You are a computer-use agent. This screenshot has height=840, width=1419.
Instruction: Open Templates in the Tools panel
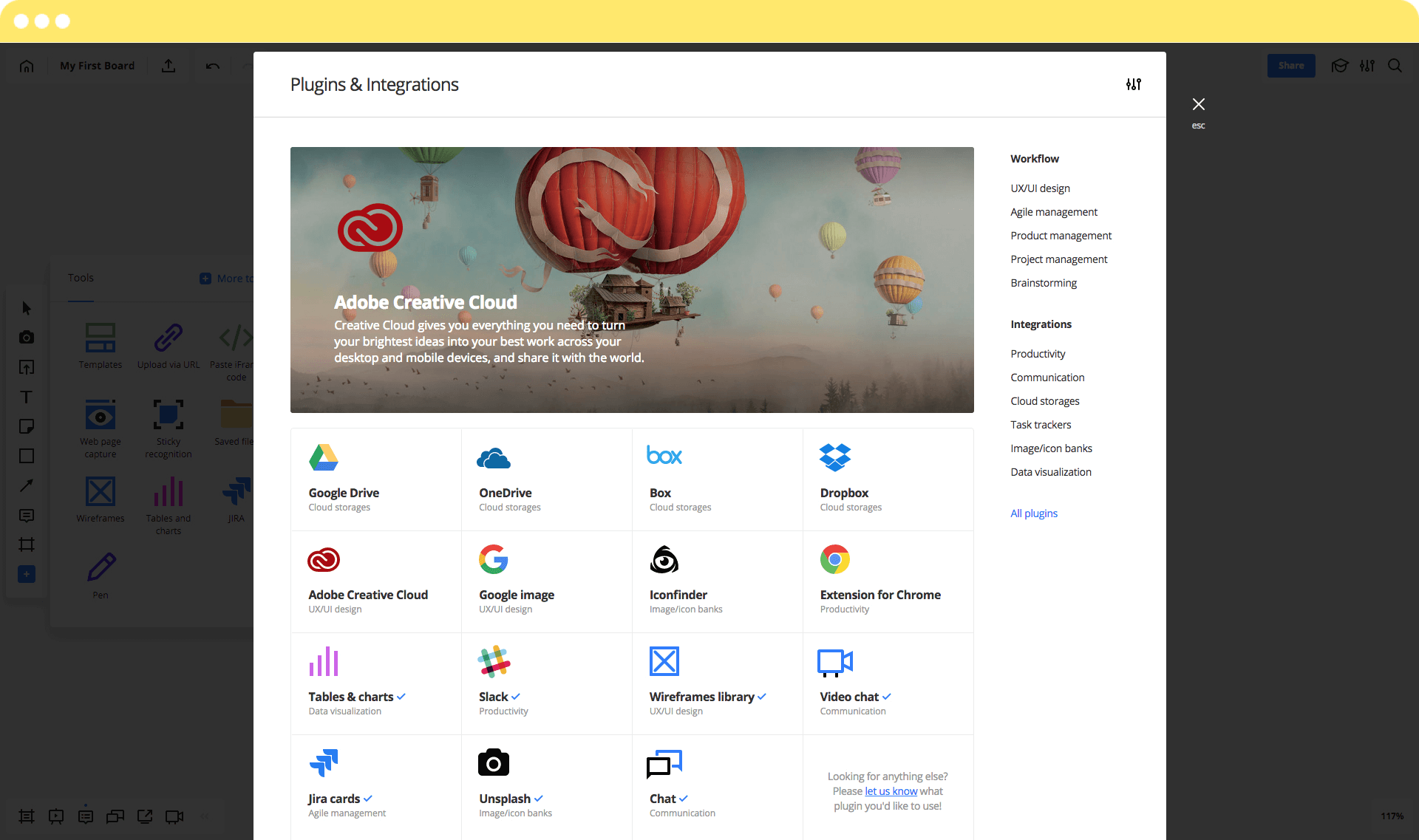[x=101, y=346]
